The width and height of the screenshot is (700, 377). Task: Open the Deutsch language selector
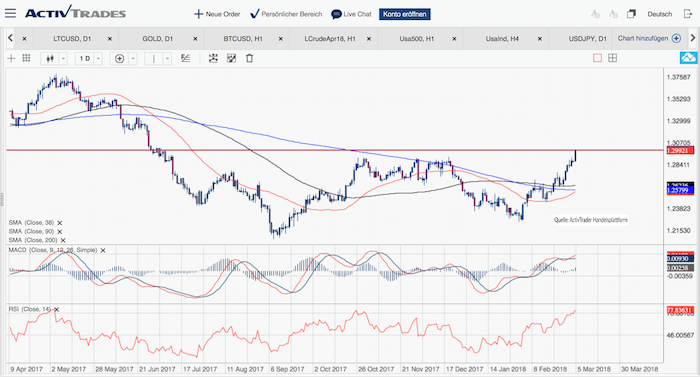point(659,14)
